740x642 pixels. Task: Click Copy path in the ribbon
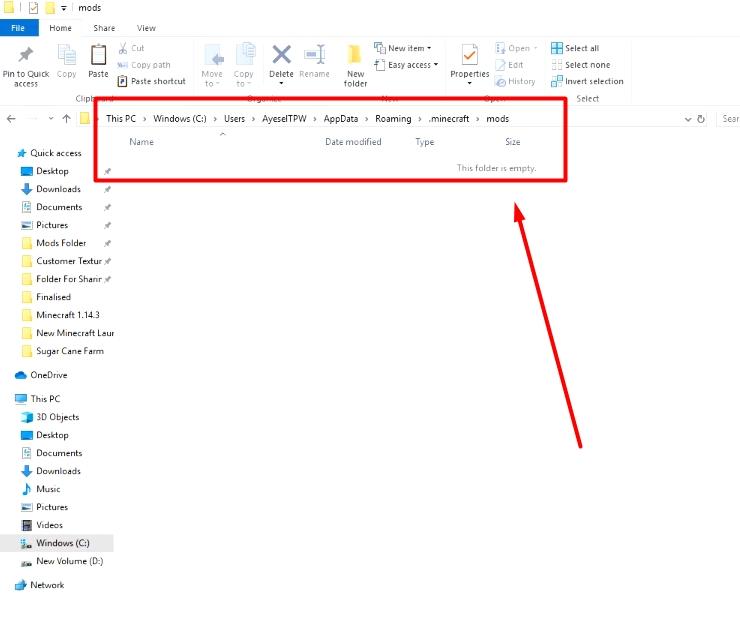(144, 65)
